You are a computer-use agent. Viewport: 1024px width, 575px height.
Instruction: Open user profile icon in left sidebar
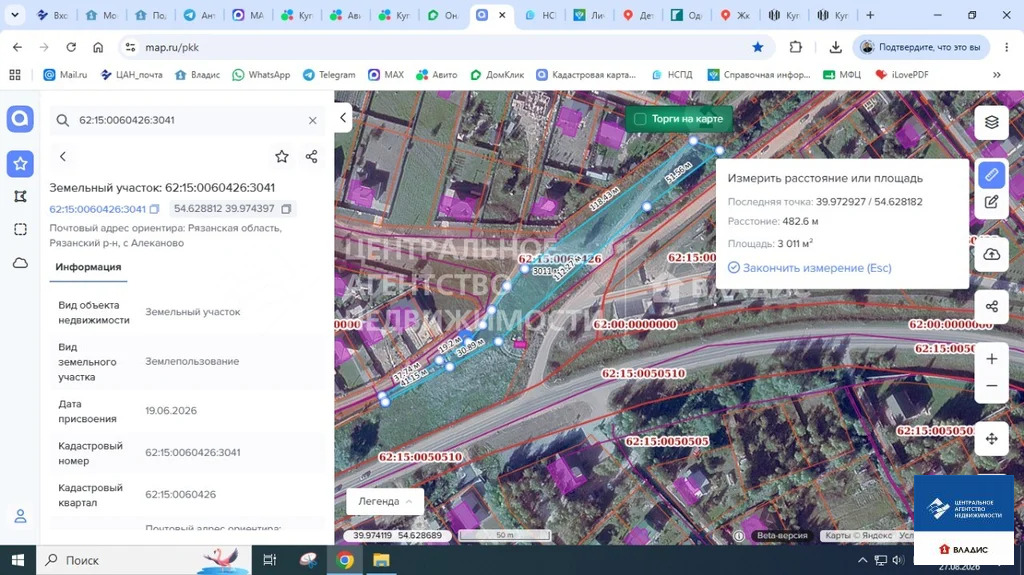click(x=20, y=516)
